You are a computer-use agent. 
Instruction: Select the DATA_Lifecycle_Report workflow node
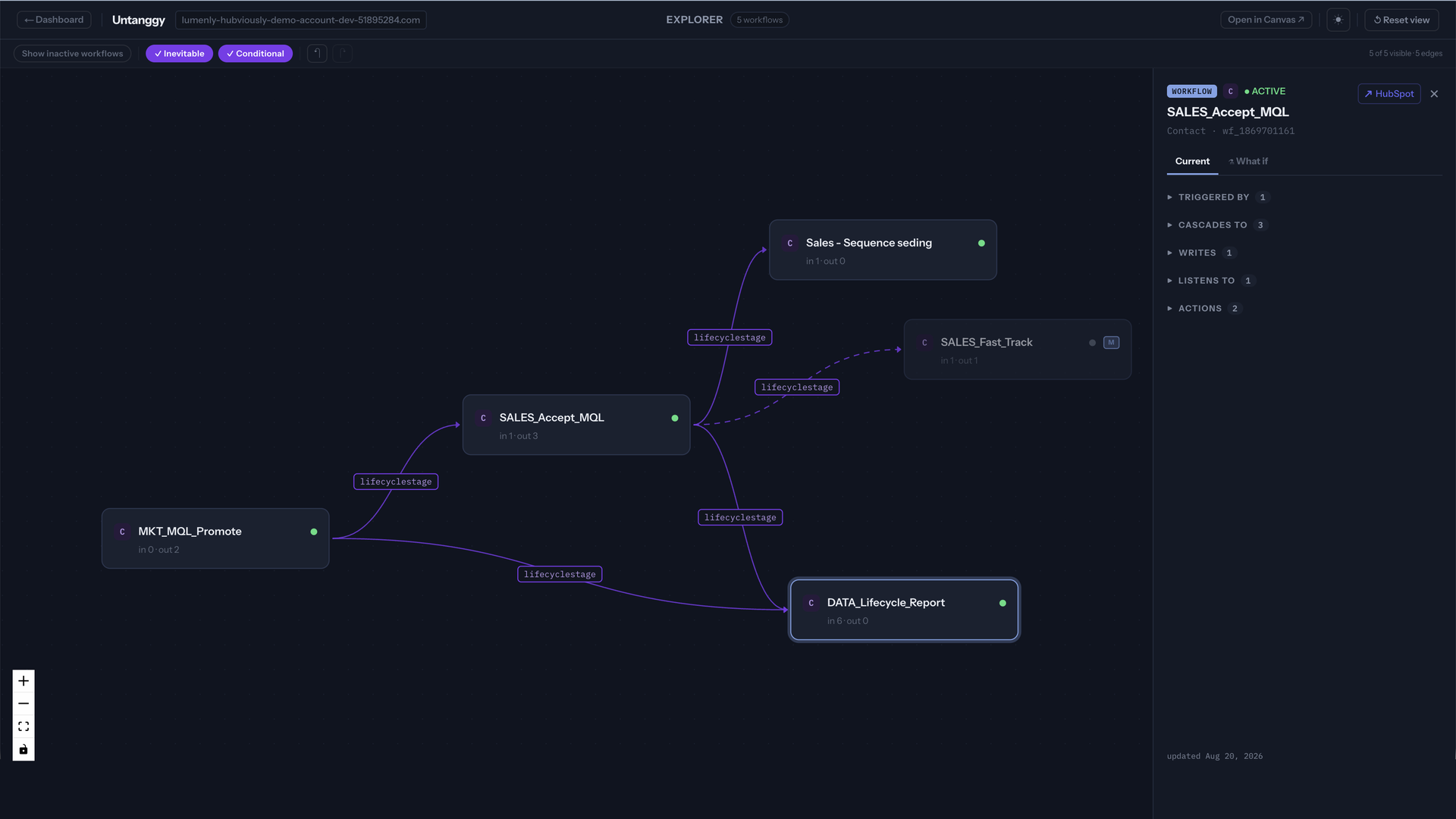[904, 610]
